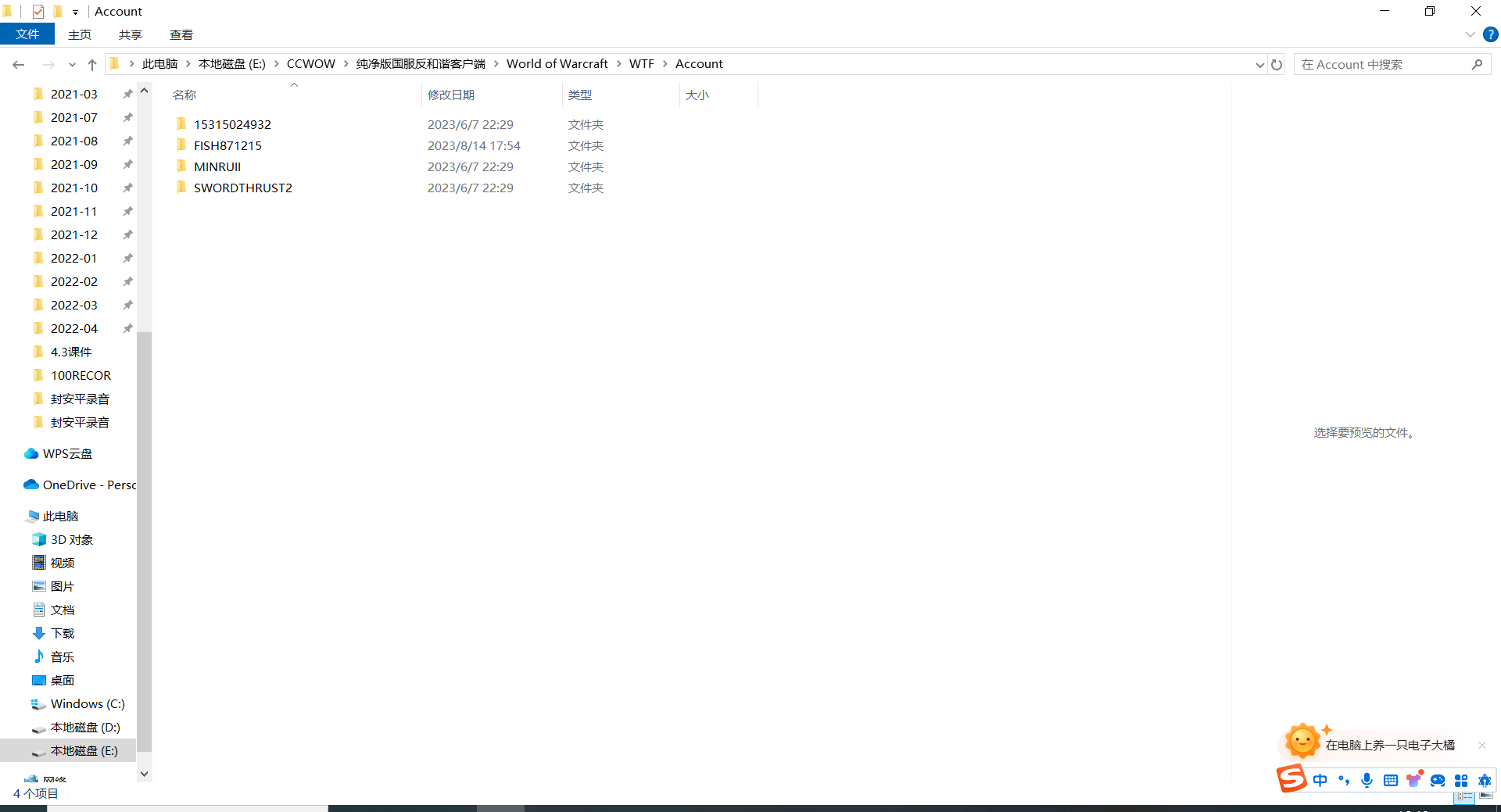Open the 文件 menu tab
The image size is (1501, 812).
(27, 34)
